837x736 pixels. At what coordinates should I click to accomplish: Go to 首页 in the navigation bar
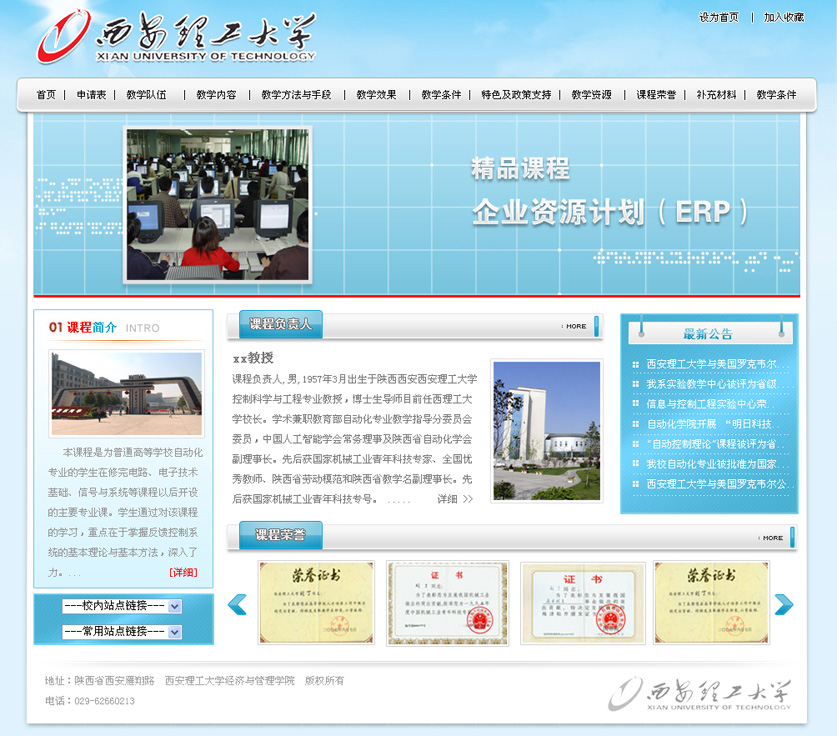point(46,95)
